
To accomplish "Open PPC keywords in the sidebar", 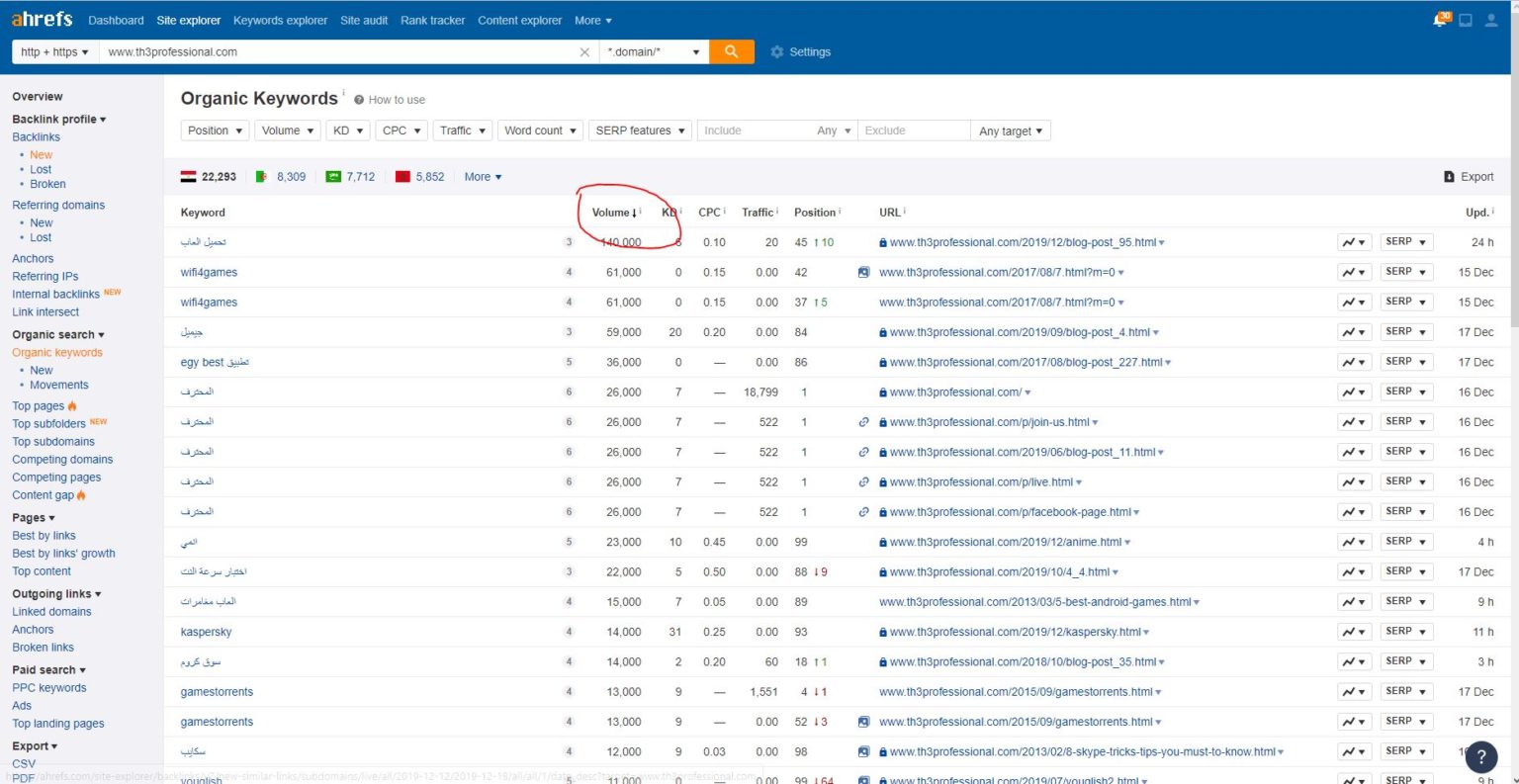I will point(49,688).
